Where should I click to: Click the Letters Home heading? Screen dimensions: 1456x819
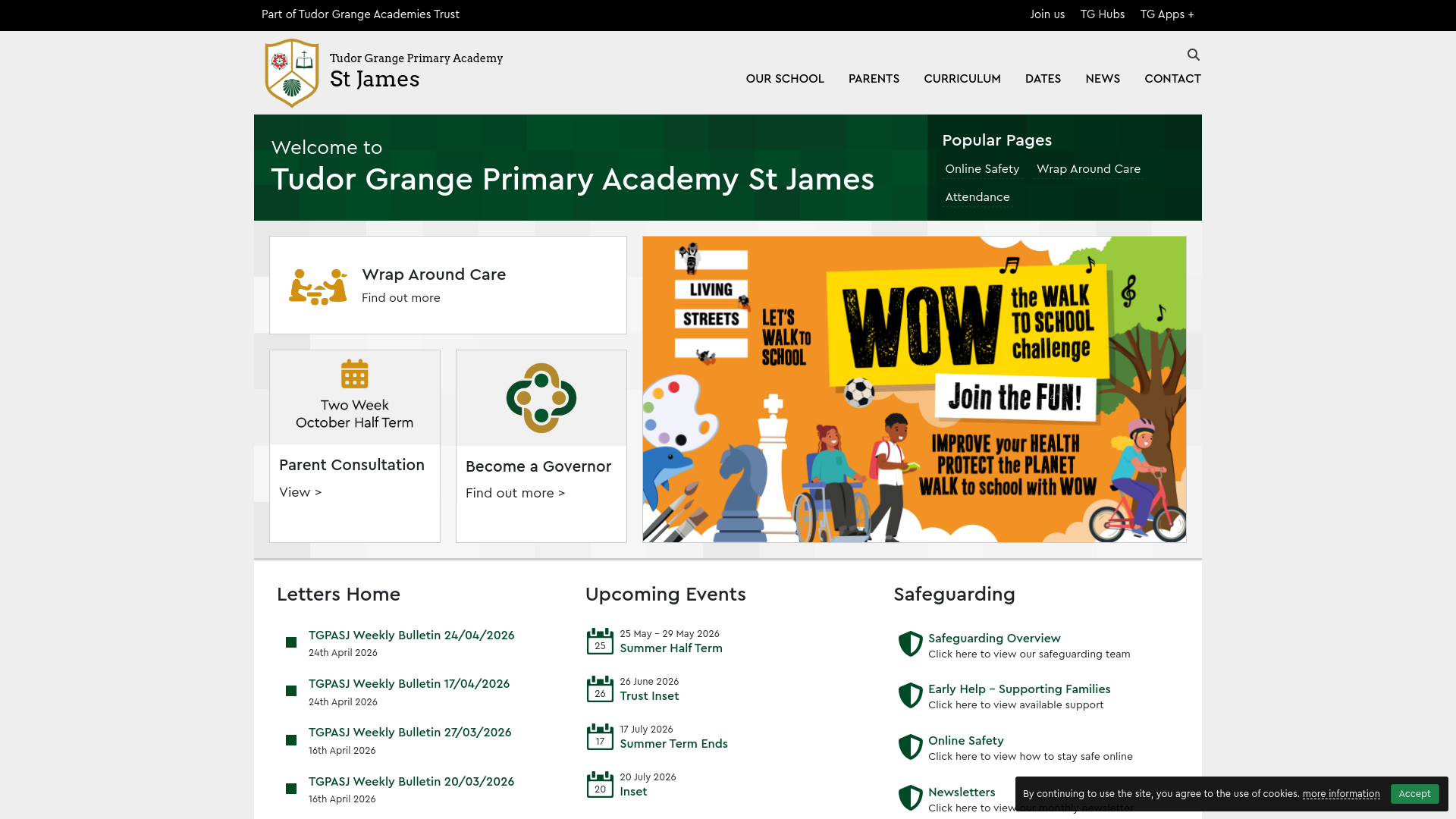(x=338, y=595)
